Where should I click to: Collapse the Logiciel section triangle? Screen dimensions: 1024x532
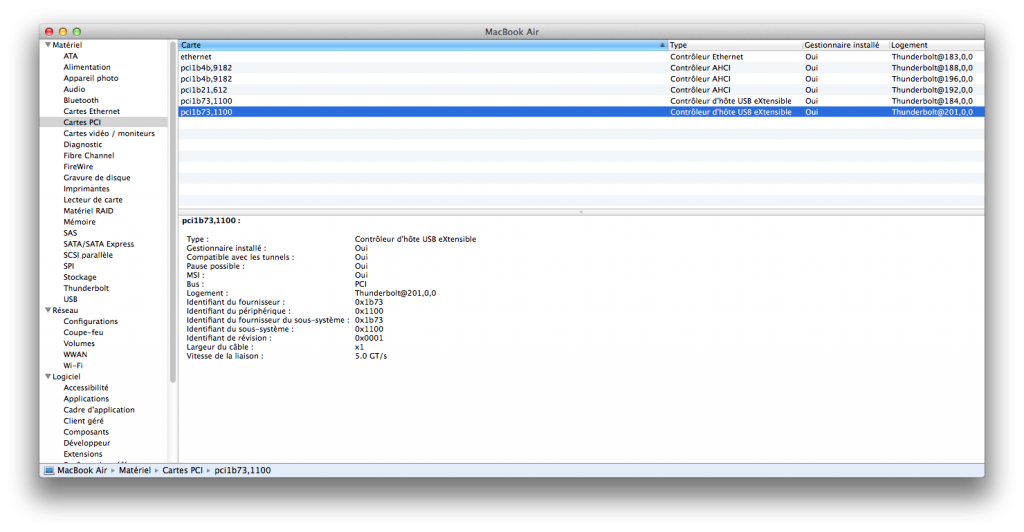click(x=48, y=377)
